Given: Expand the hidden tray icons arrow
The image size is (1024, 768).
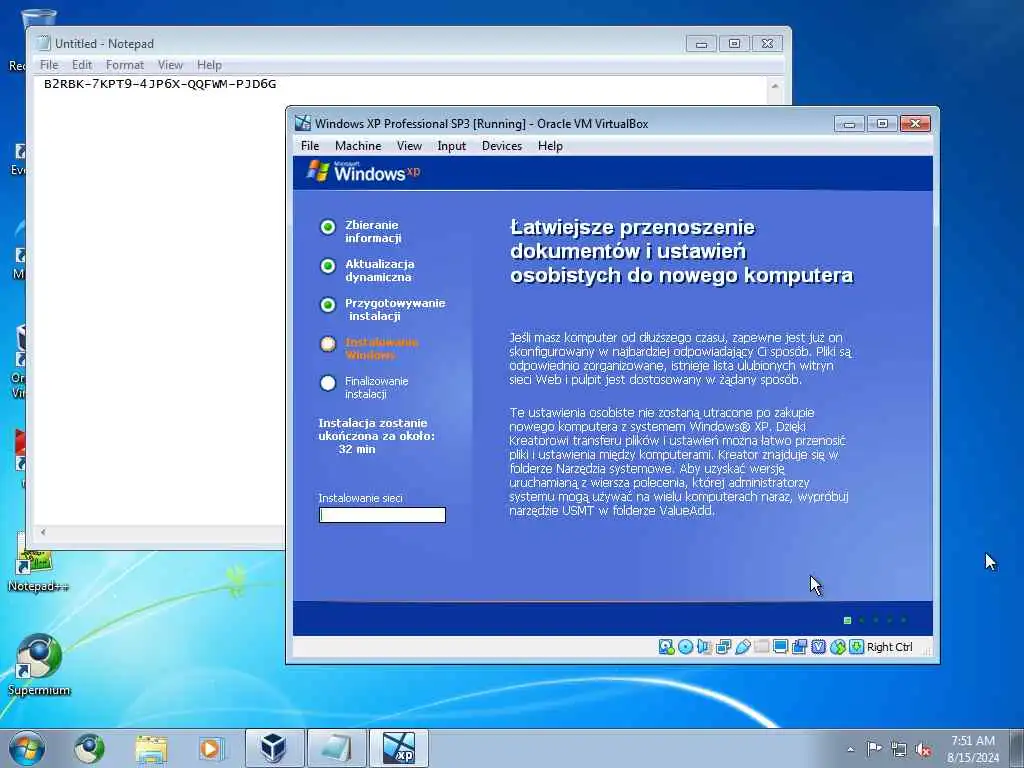Looking at the screenshot, I should 850,750.
